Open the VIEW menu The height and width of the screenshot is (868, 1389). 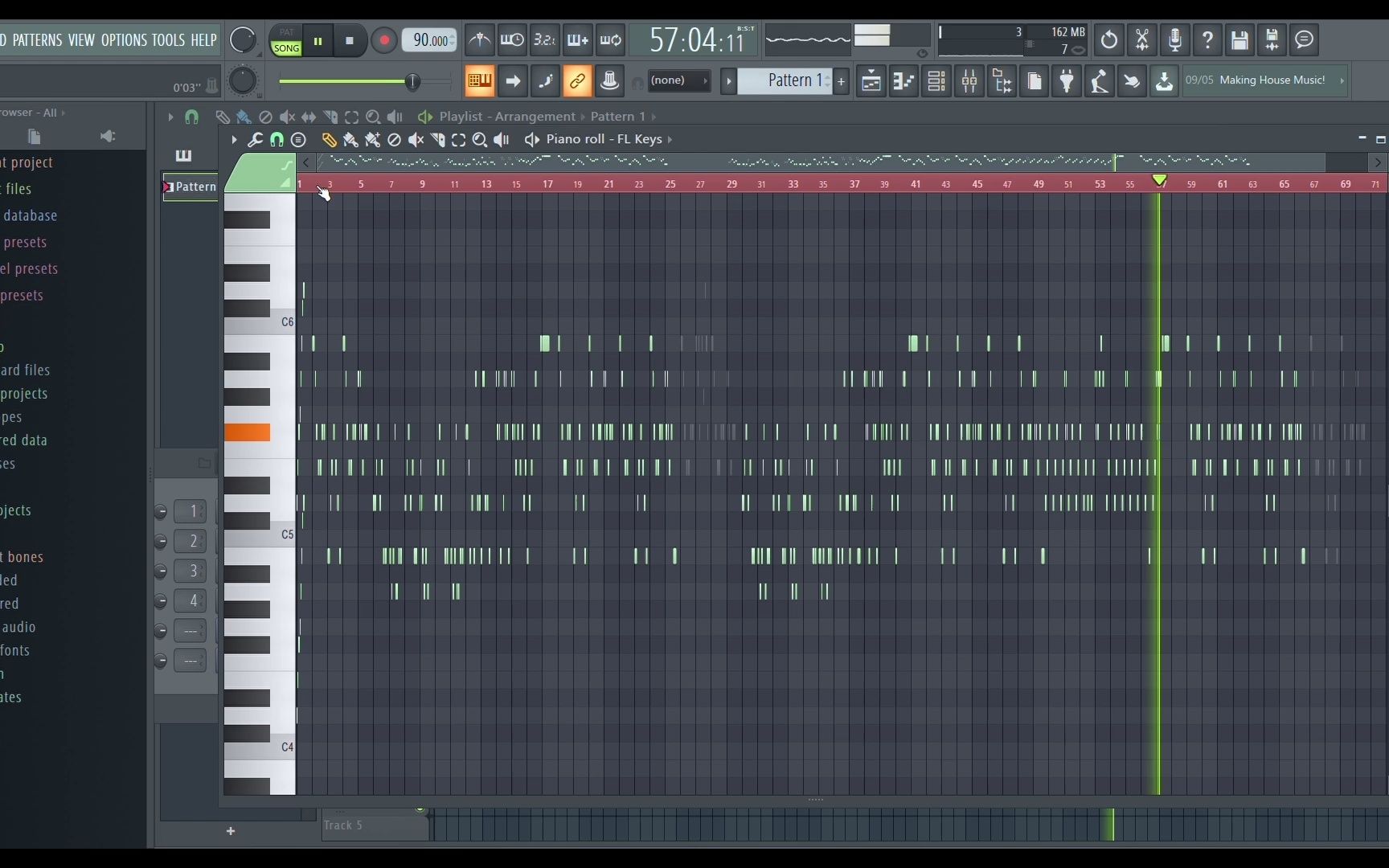[81, 40]
